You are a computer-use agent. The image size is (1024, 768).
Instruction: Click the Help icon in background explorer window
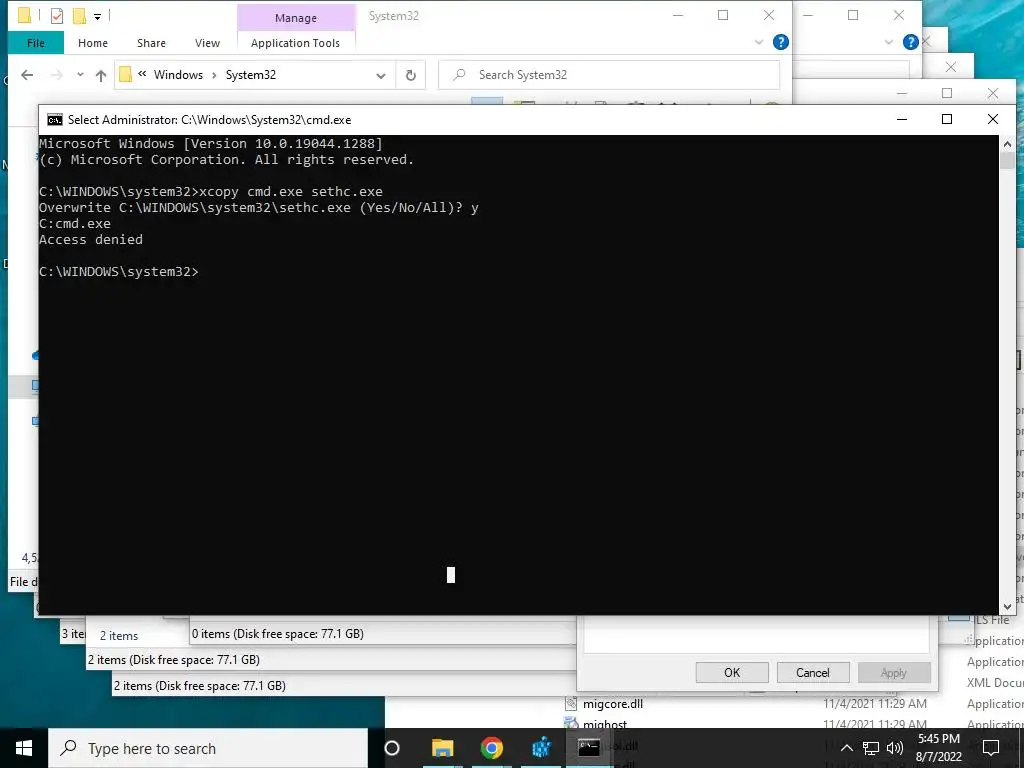[910, 42]
